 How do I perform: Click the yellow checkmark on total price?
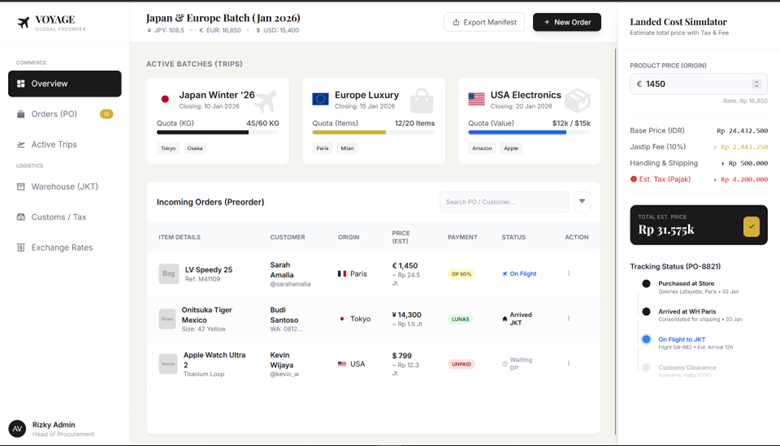752,227
